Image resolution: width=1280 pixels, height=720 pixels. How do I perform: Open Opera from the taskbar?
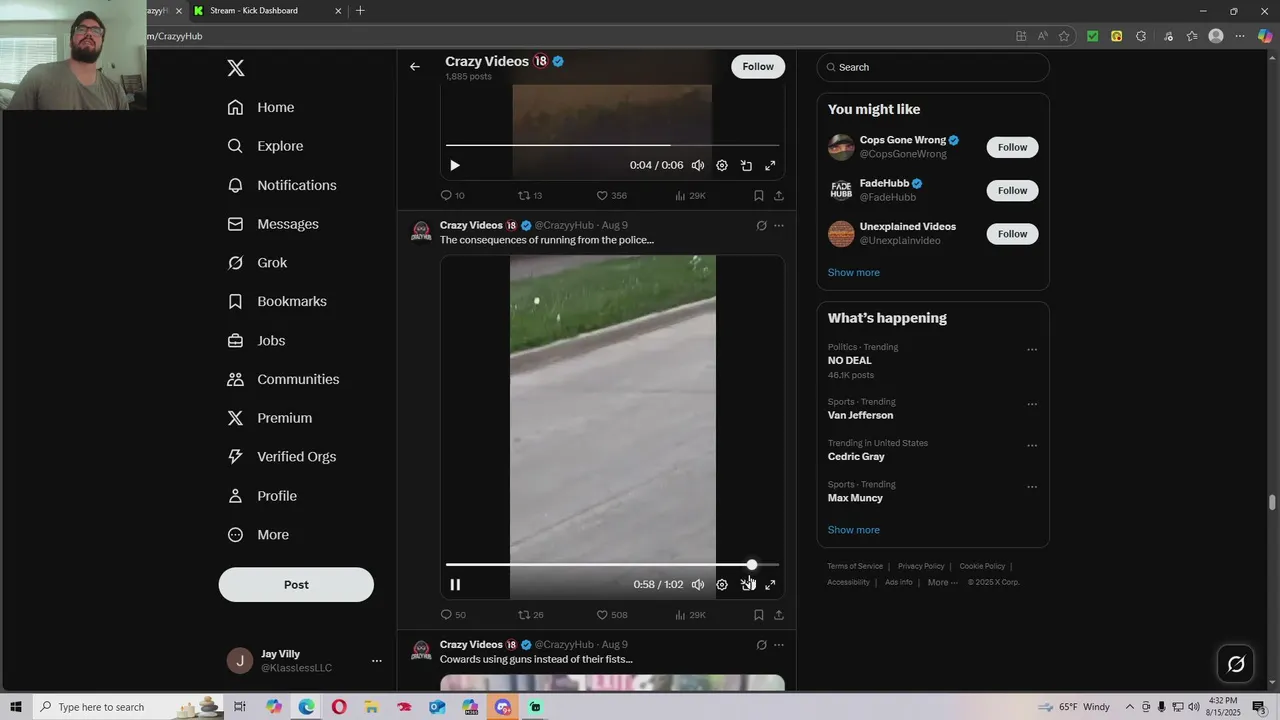(x=339, y=707)
